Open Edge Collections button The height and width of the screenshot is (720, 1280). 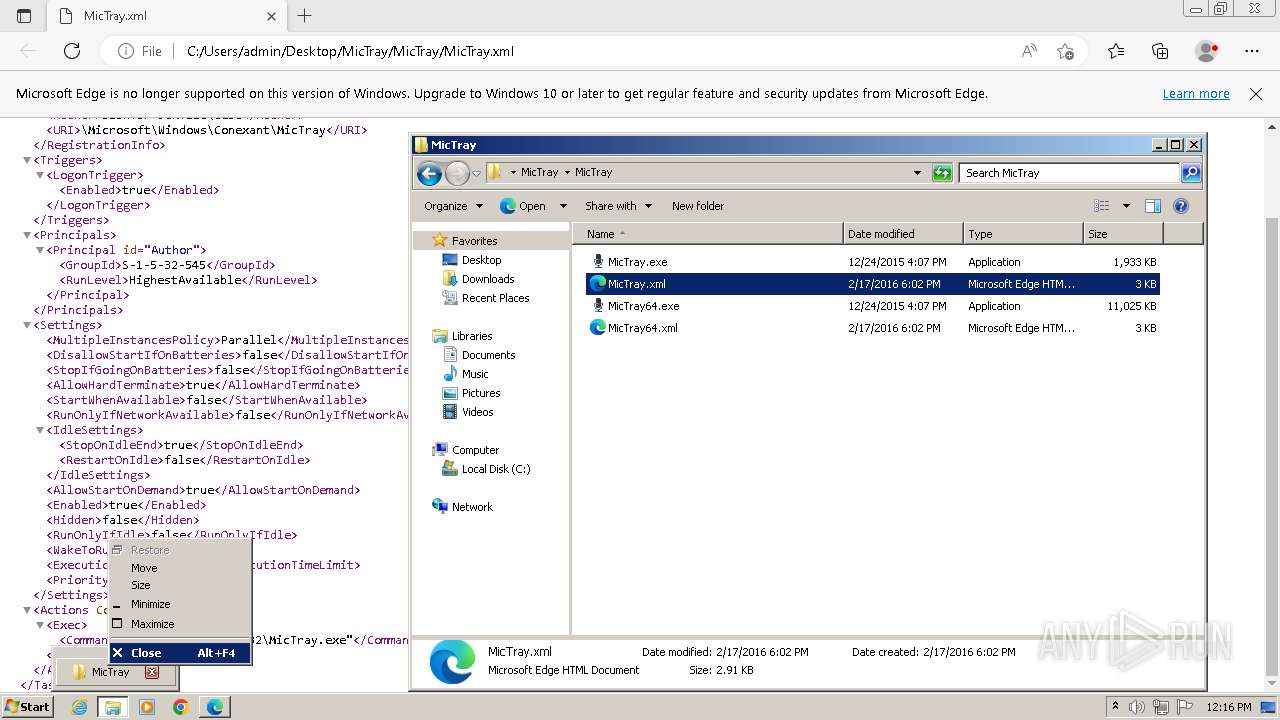[x=1160, y=51]
